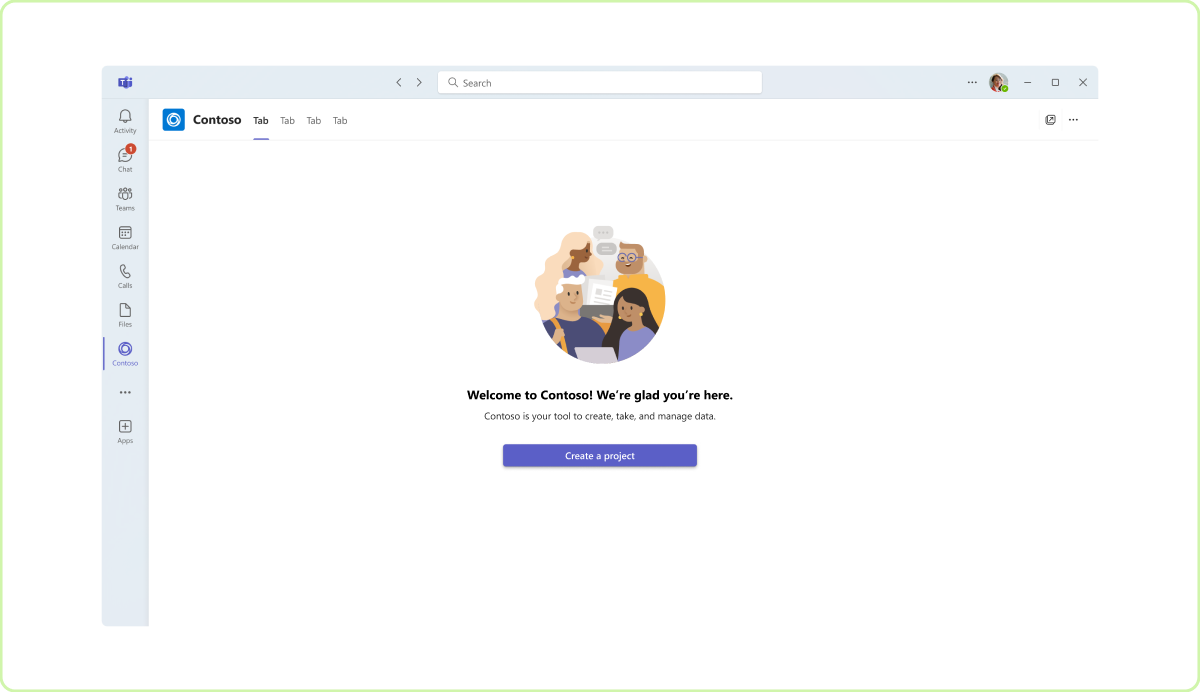The width and height of the screenshot is (1200, 693).
Task: Click the Contoso app title text
Action: point(217,120)
